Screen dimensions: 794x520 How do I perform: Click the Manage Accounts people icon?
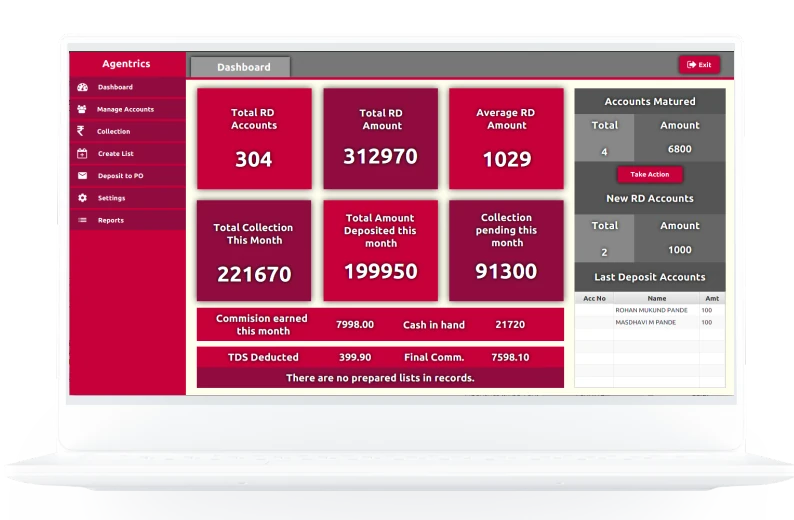point(82,109)
